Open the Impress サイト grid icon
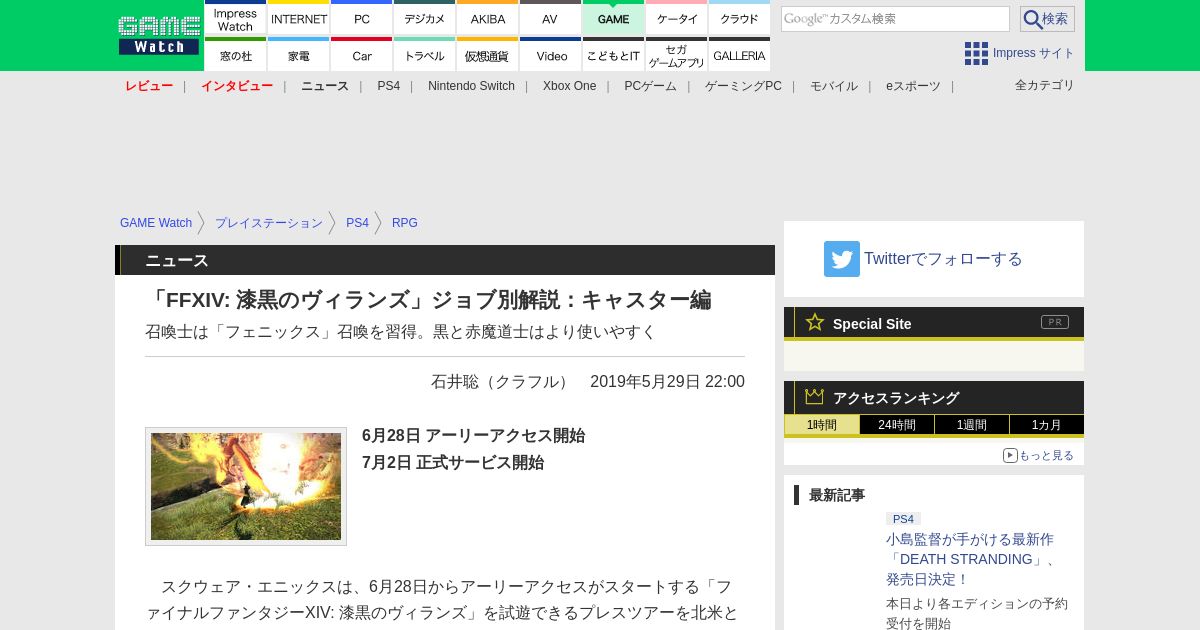This screenshot has width=1200, height=630. click(x=976, y=53)
